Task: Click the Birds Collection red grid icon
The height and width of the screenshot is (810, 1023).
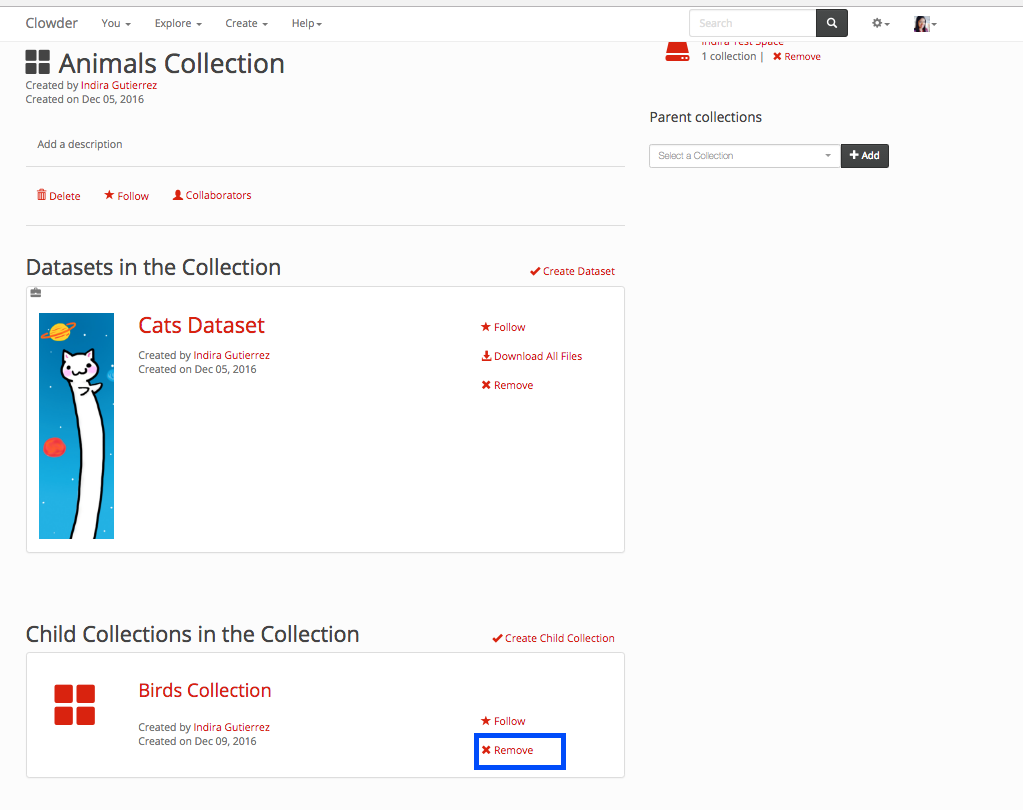Action: (75, 705)
